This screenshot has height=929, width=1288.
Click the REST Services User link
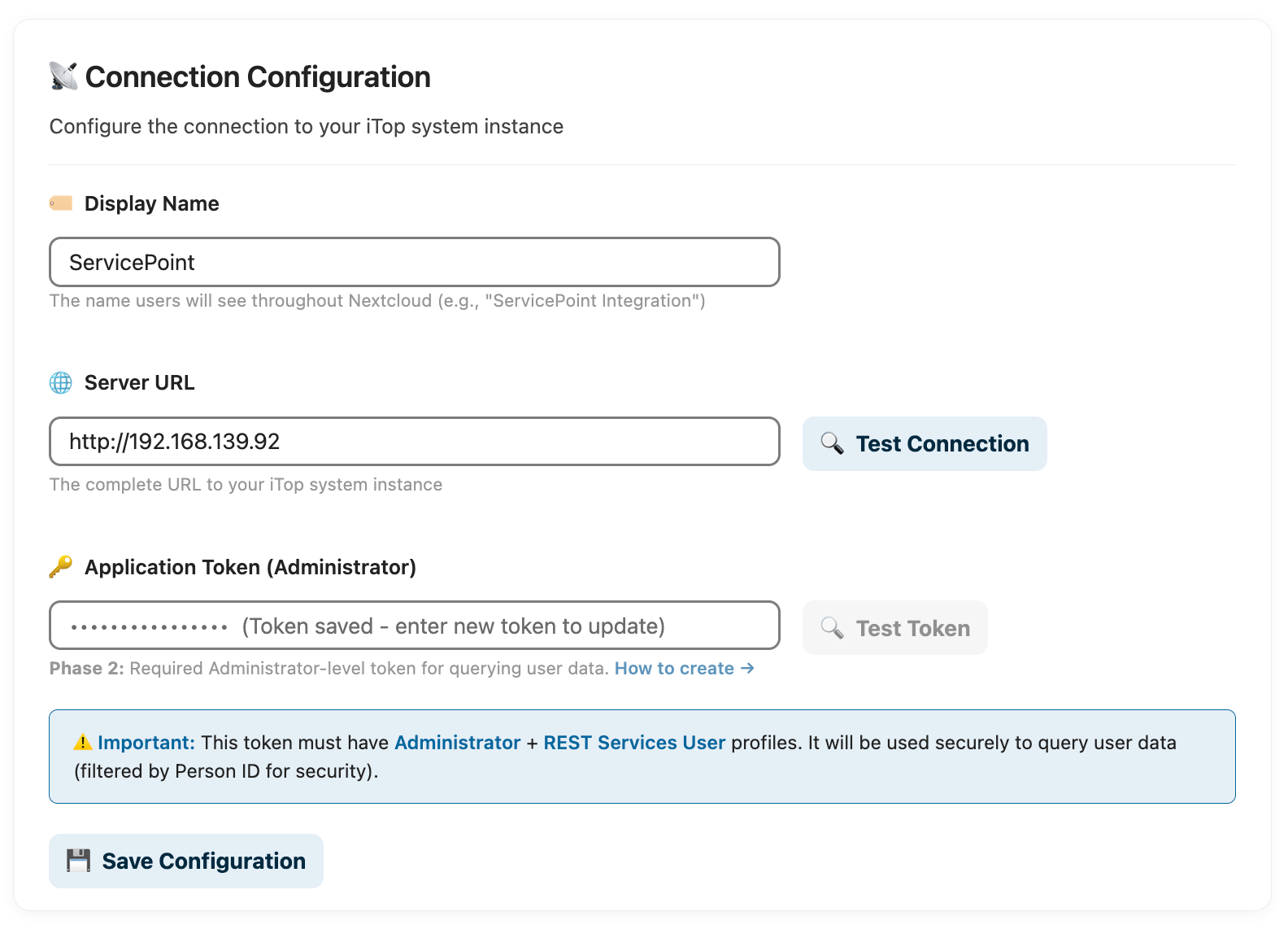(634, 743)
